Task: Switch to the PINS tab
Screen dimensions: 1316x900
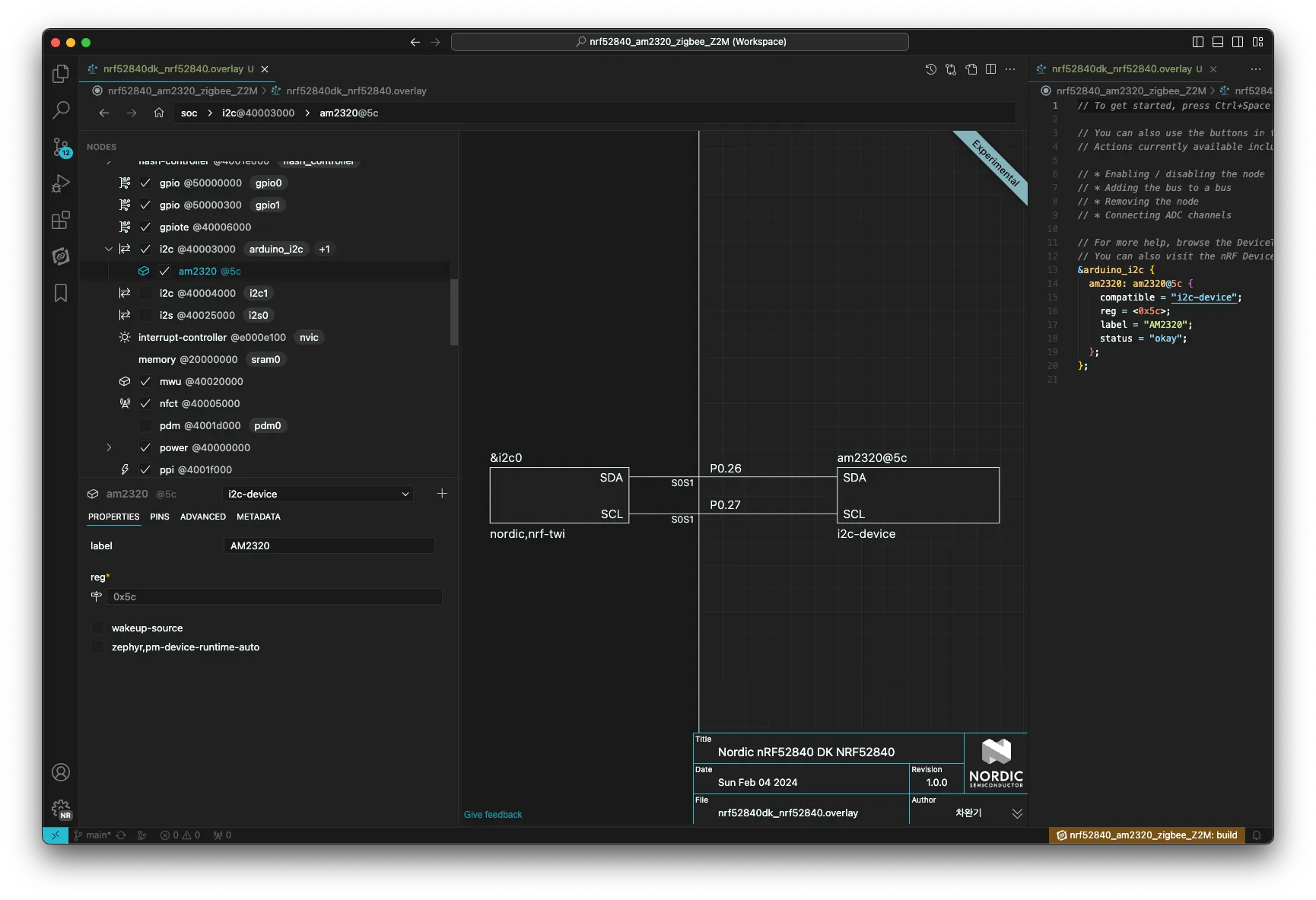Action: [160, 517]
